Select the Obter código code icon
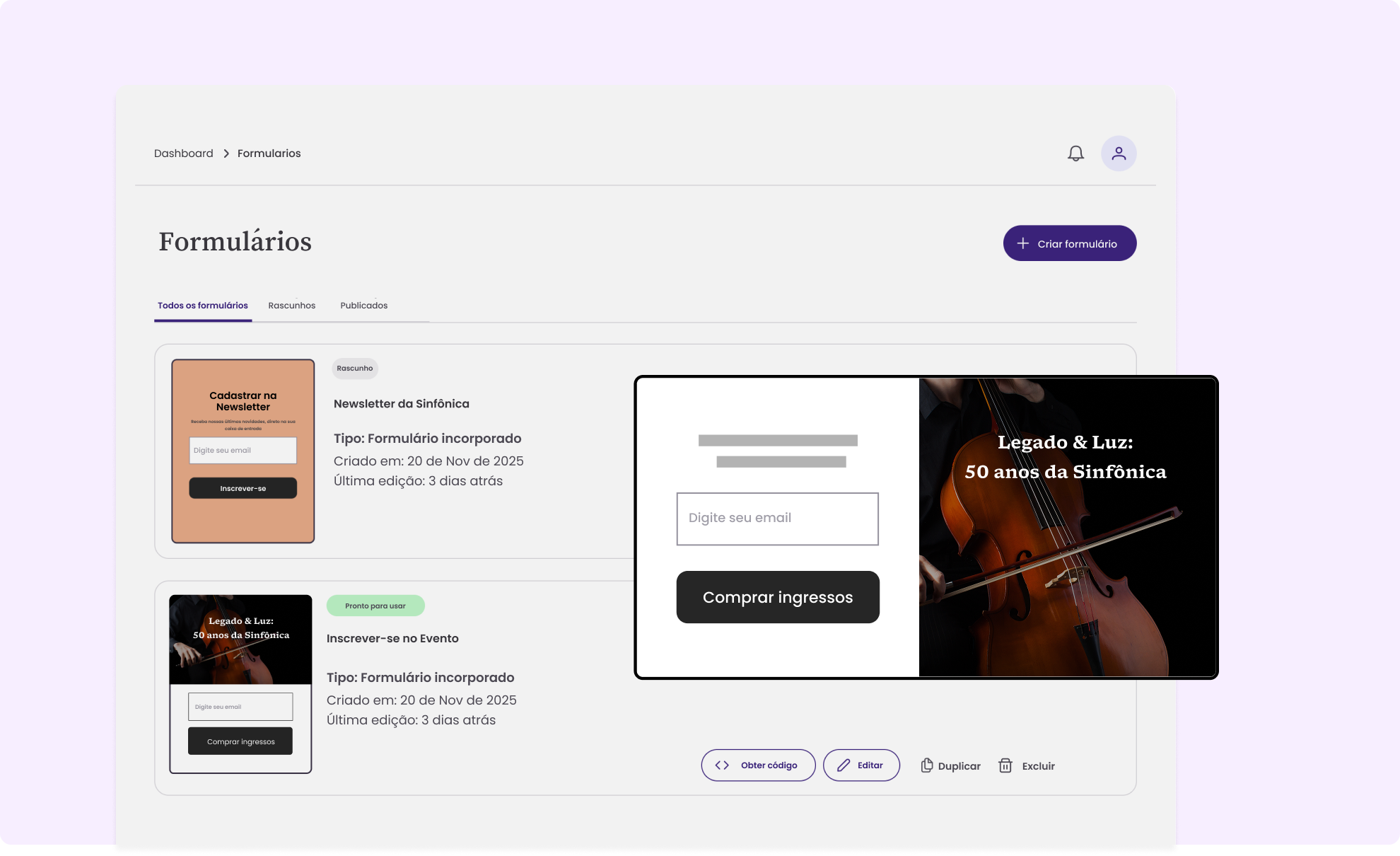This screenshot has height=856, width=1400. coord(723,765)
